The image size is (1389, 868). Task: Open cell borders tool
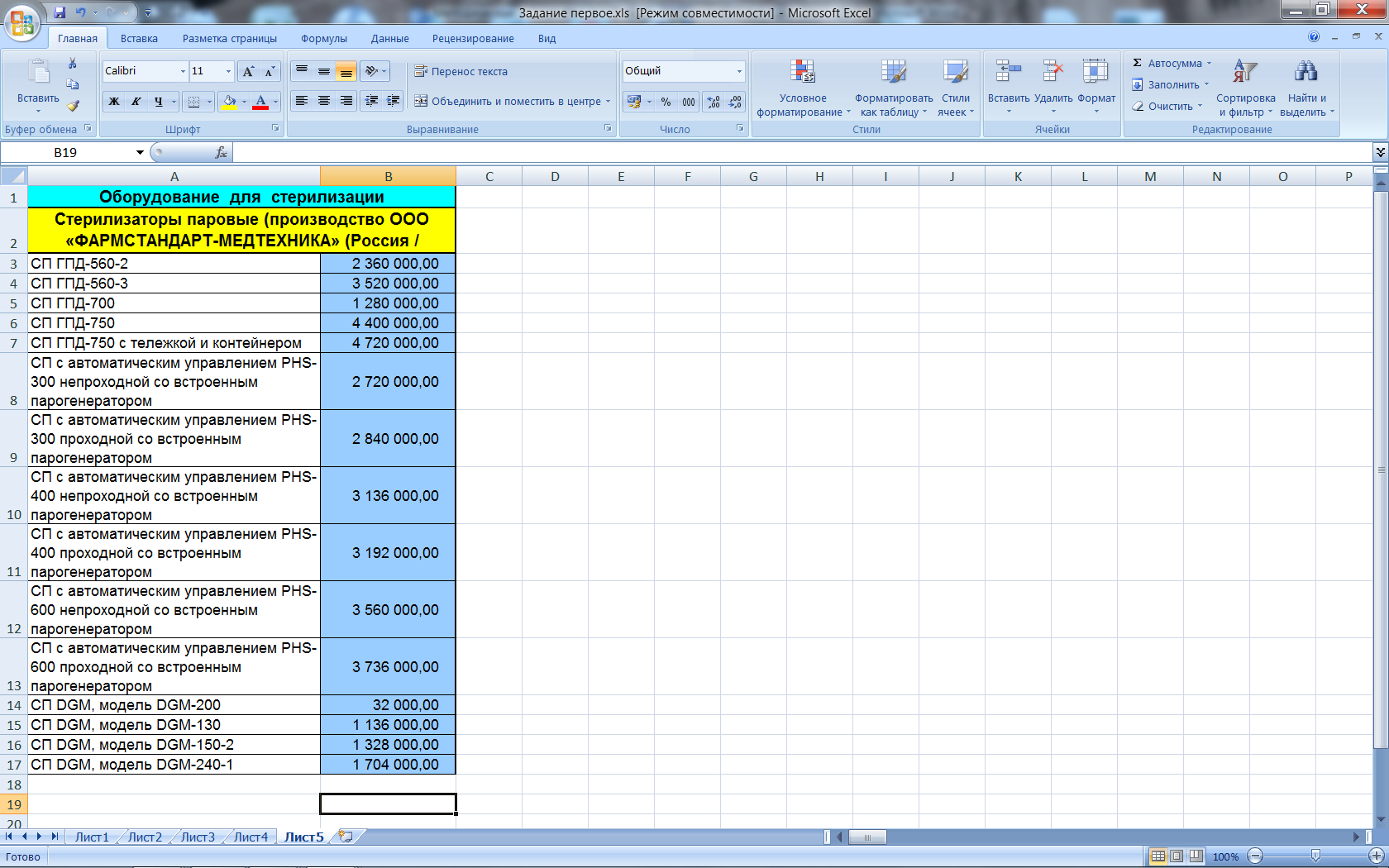point(193,102)
